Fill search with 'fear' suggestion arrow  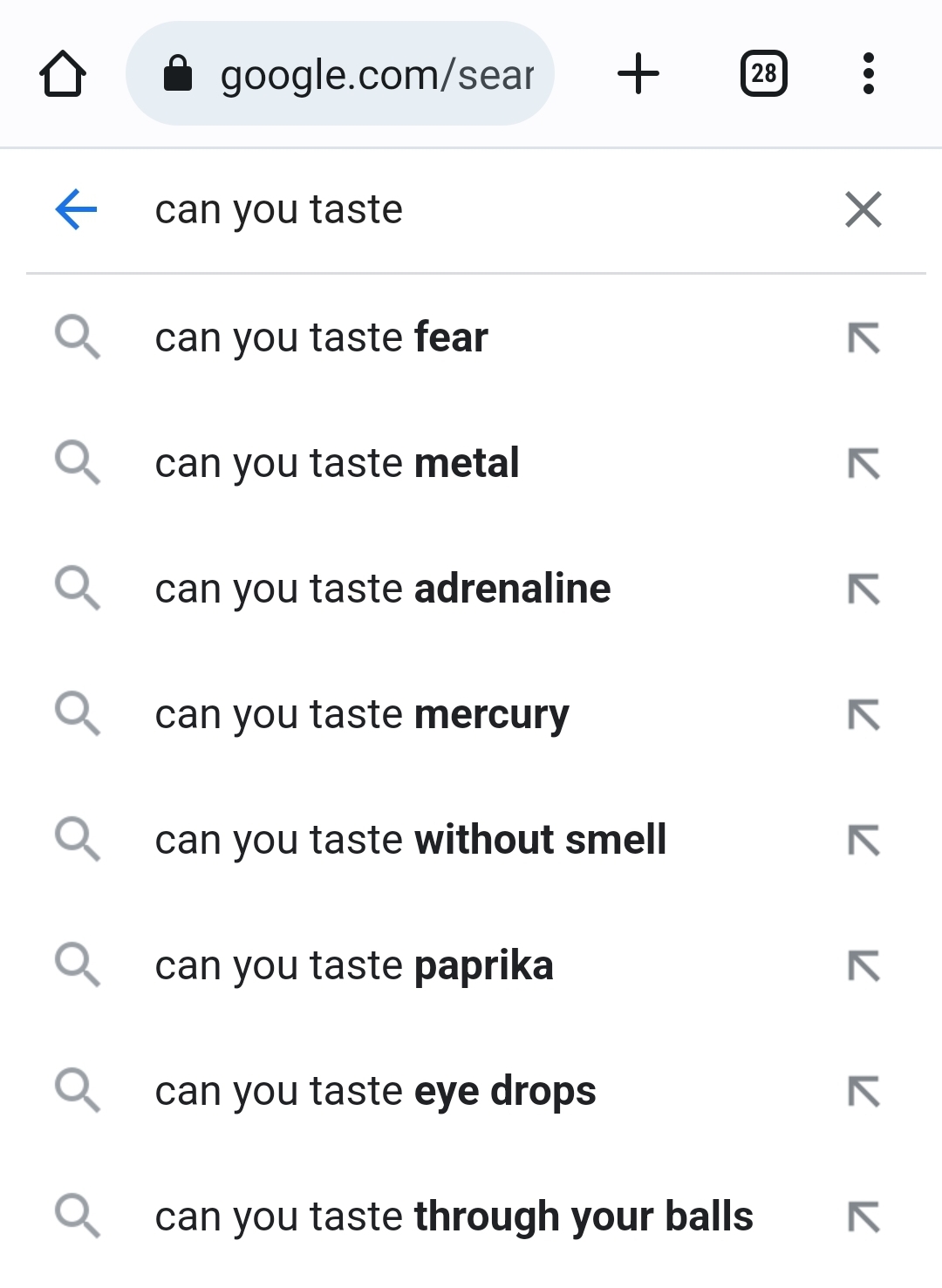[x=863, y=338]
